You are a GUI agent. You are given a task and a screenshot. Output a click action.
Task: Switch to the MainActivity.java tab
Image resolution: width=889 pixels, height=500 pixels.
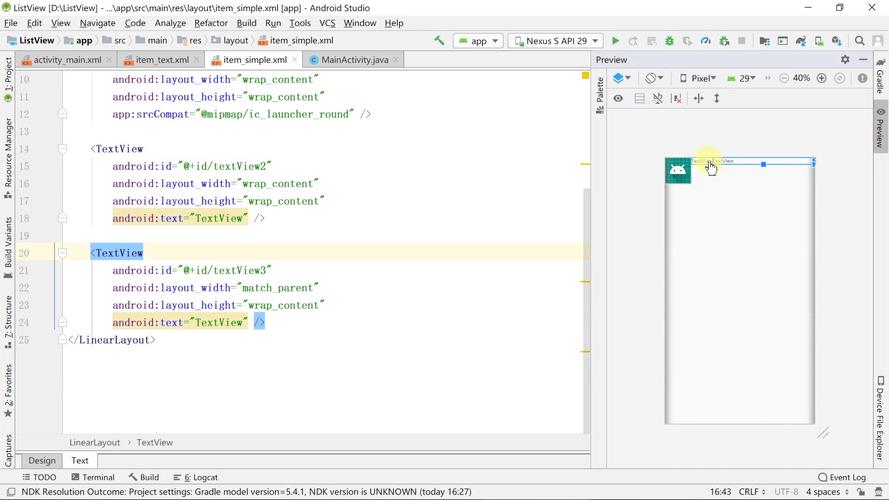point(354,60)
